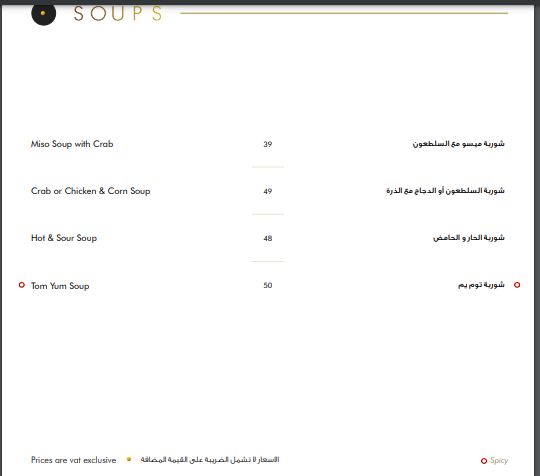Select Tom Yum Soup item
The height and width of the screenshot is (476, 540).
click(60, 286)
